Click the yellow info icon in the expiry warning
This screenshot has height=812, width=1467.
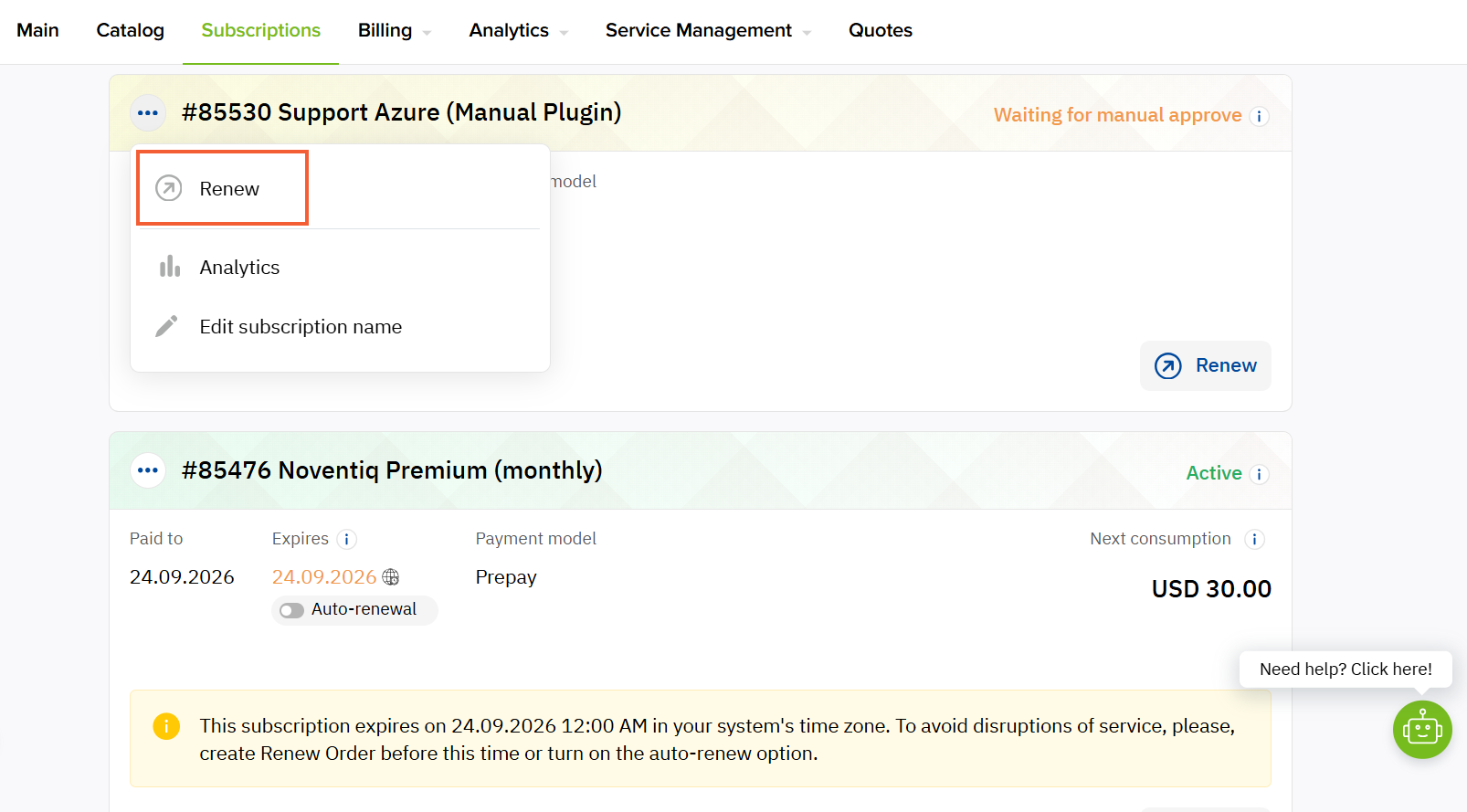[166, 726]
